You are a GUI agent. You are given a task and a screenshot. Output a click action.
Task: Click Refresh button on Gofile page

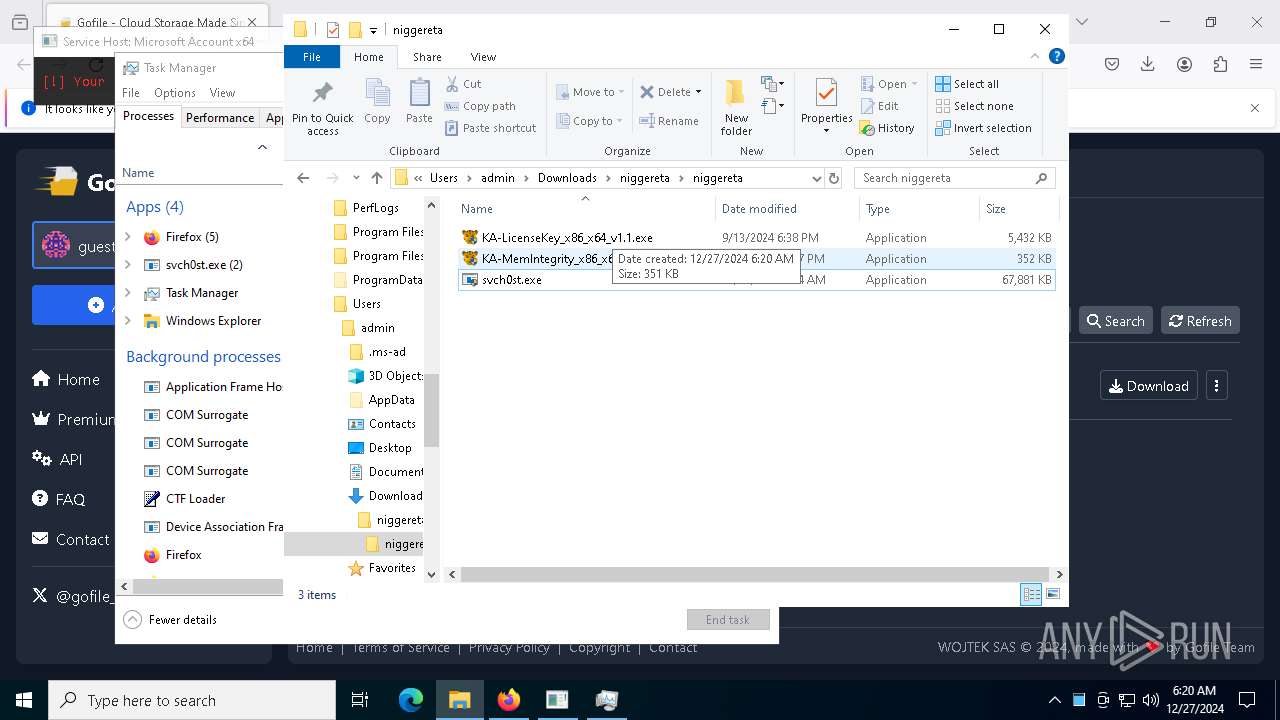point(1200,321)
